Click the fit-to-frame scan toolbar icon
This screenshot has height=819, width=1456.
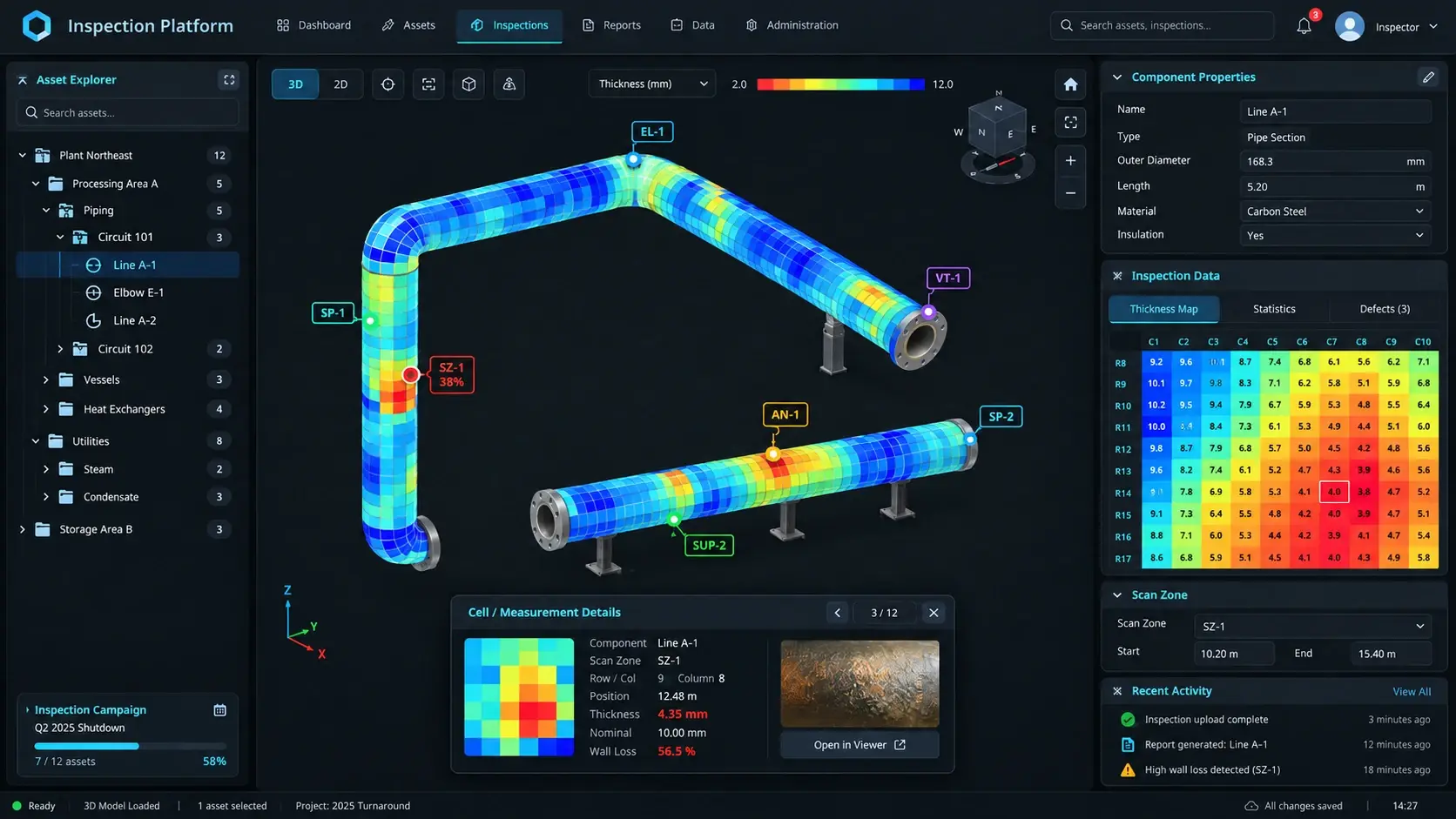(x=428, y=84)
